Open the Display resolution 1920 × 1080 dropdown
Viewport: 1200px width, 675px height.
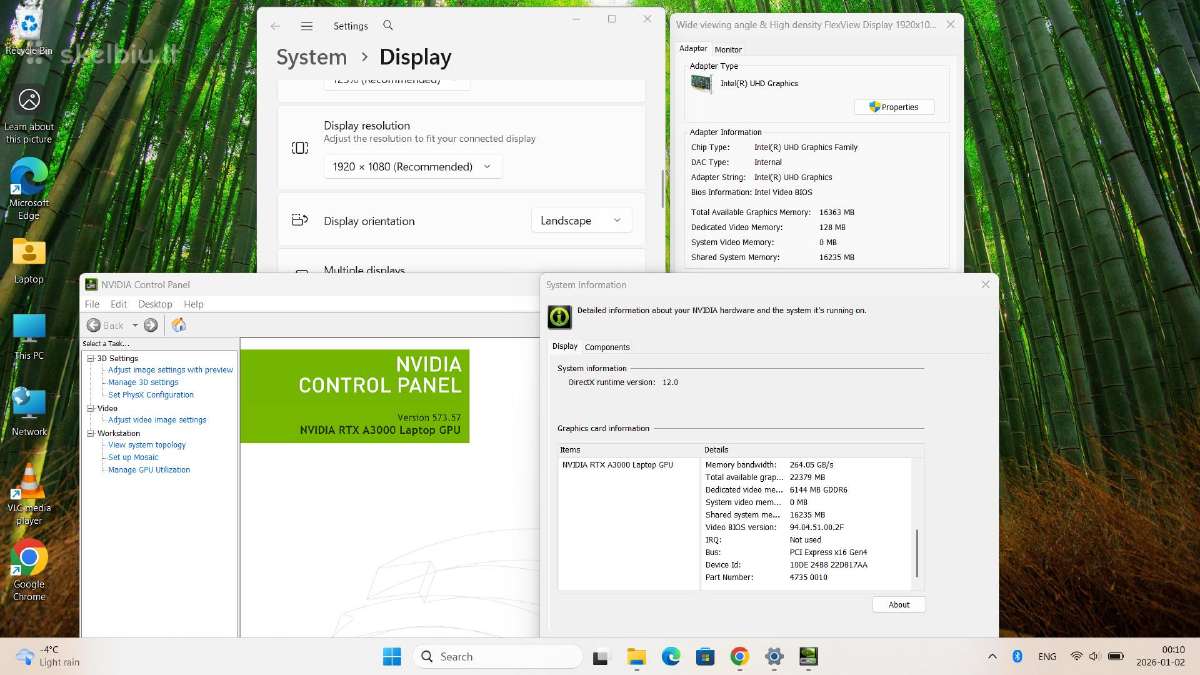tap(413, 167)
